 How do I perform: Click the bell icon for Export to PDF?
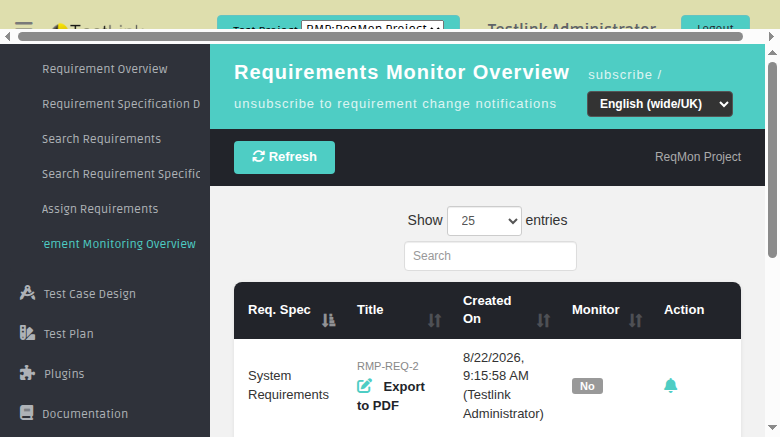(x=671, y=386)
